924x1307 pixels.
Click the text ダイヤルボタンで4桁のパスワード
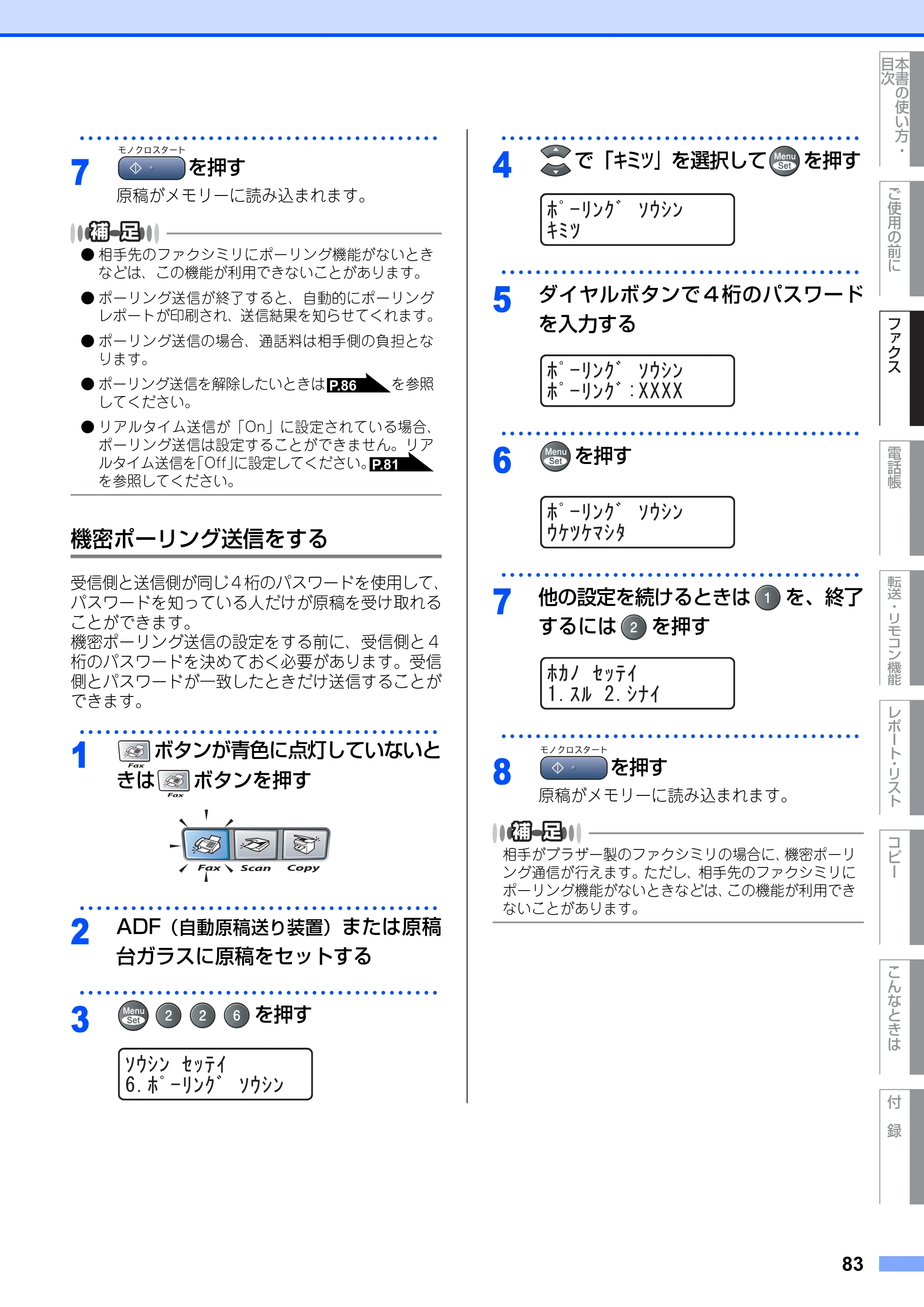[701, 295]
